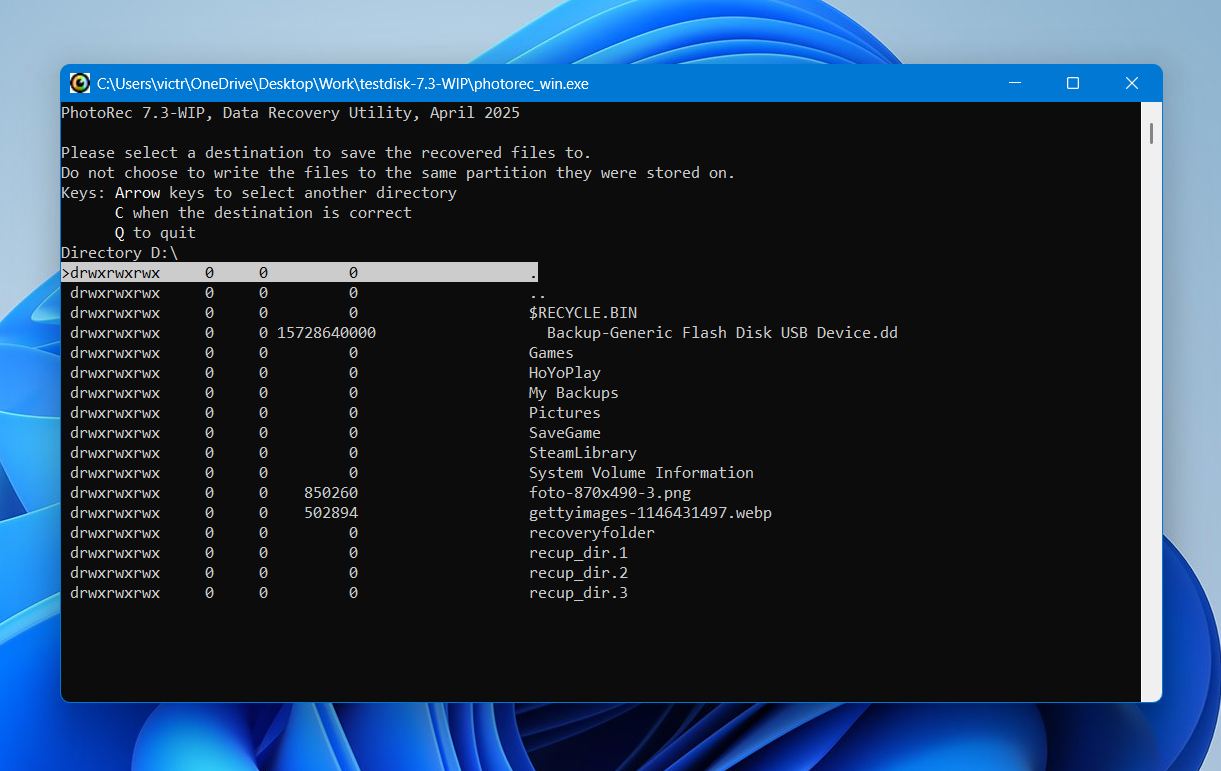Click 'Please select a destination' prompt line
The height and width of the screenshot is (771, 1221).
tap(326, 153)
